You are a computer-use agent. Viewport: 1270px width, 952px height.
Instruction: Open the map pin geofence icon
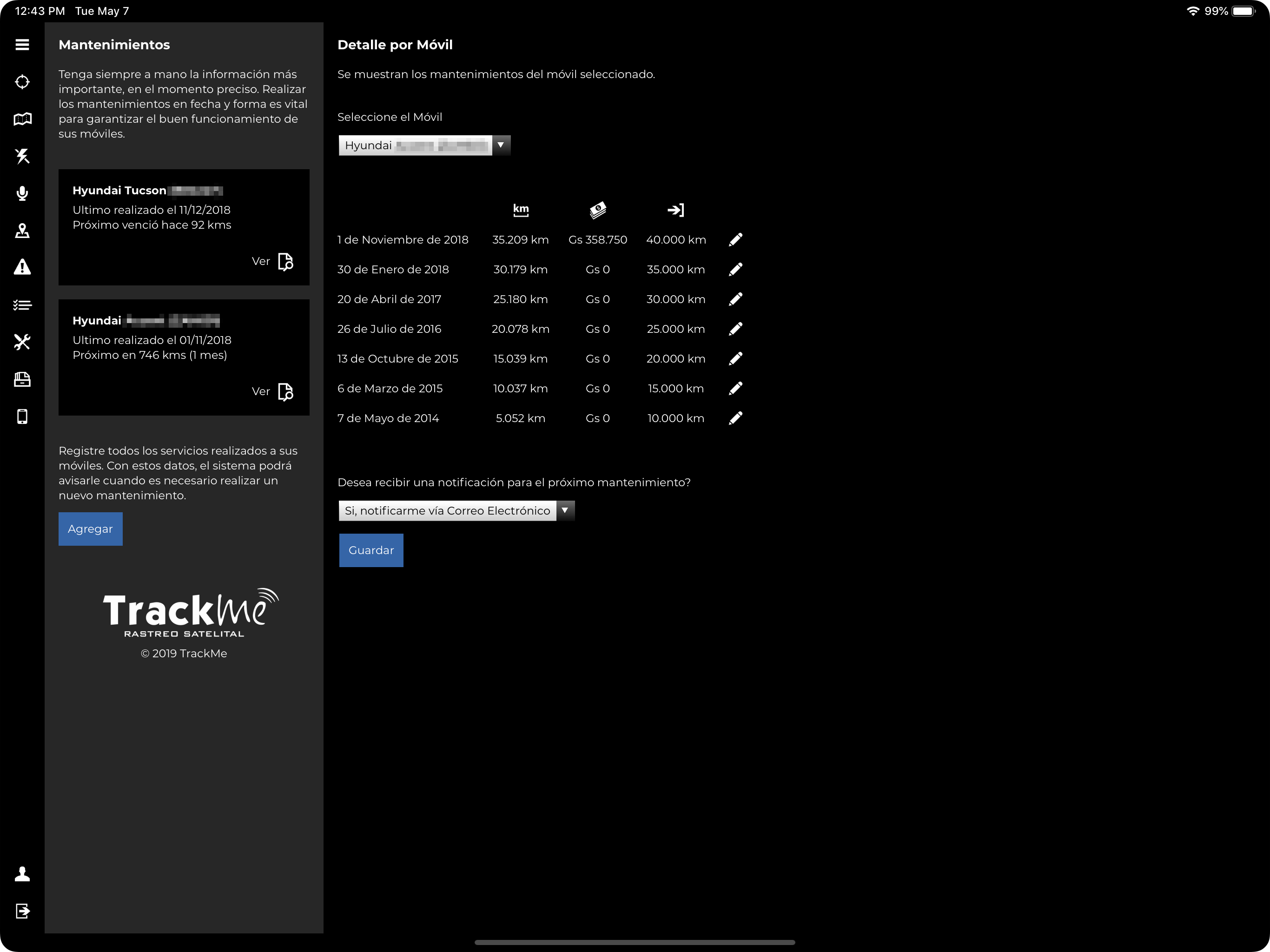click(x=22, y=231)
